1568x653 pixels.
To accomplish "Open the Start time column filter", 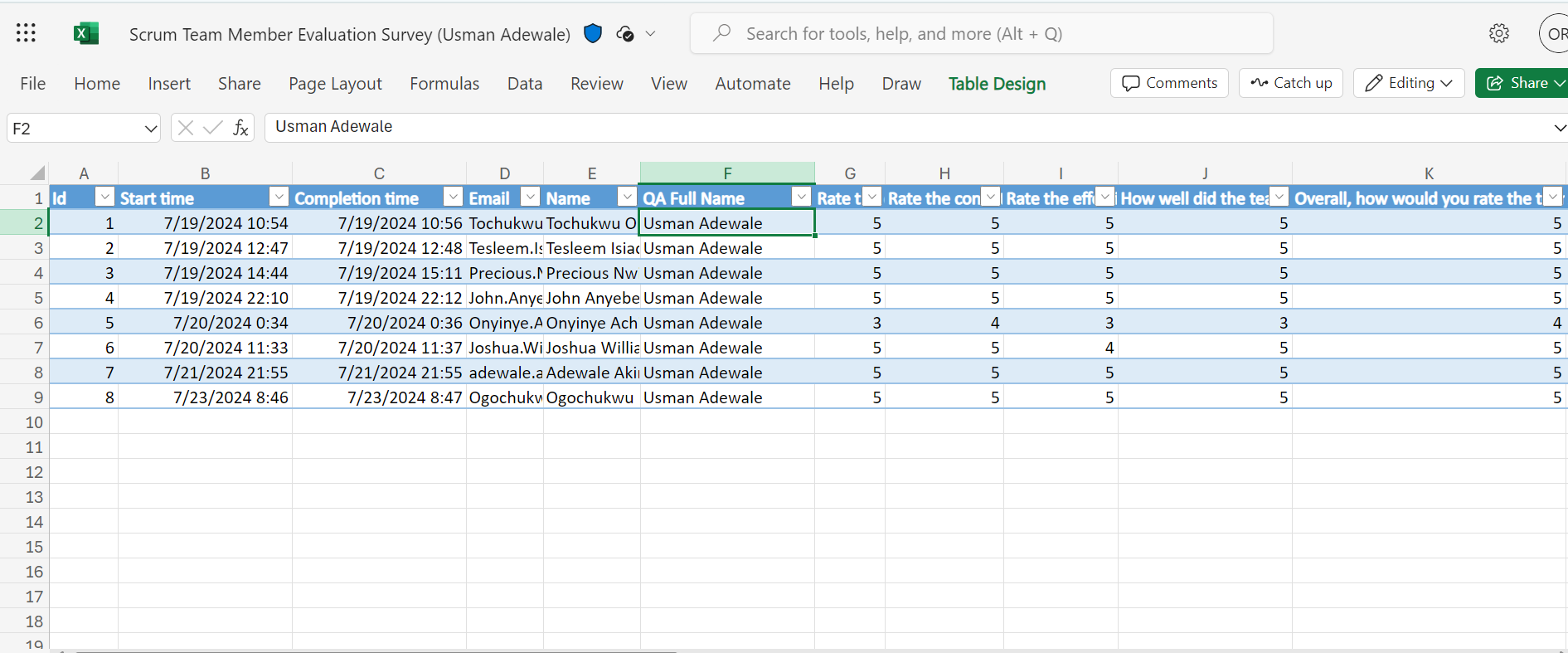I will tap(279, 197).
